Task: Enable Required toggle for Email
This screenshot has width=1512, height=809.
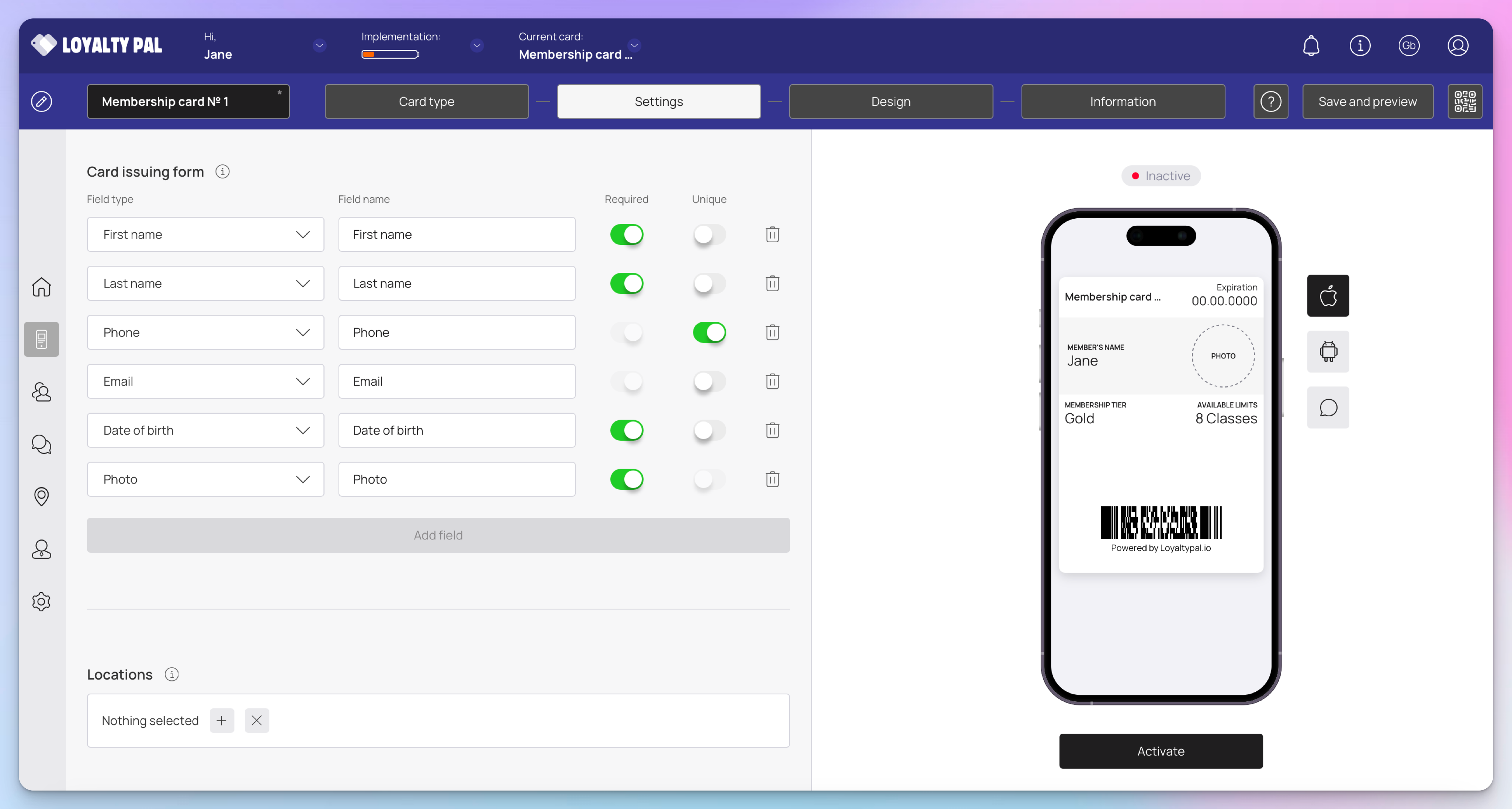Action: pos(626,382)
